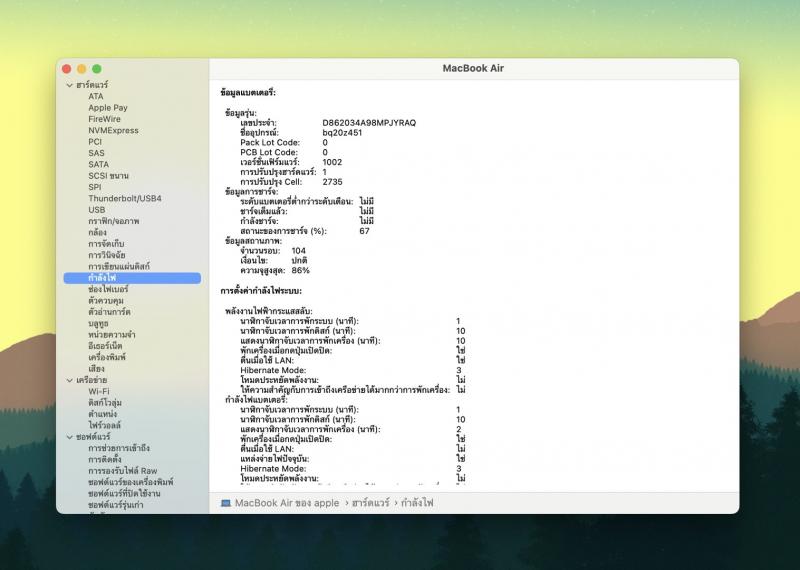Choose the SPI entry
This screenshot has width=800, height=570.
95,187
